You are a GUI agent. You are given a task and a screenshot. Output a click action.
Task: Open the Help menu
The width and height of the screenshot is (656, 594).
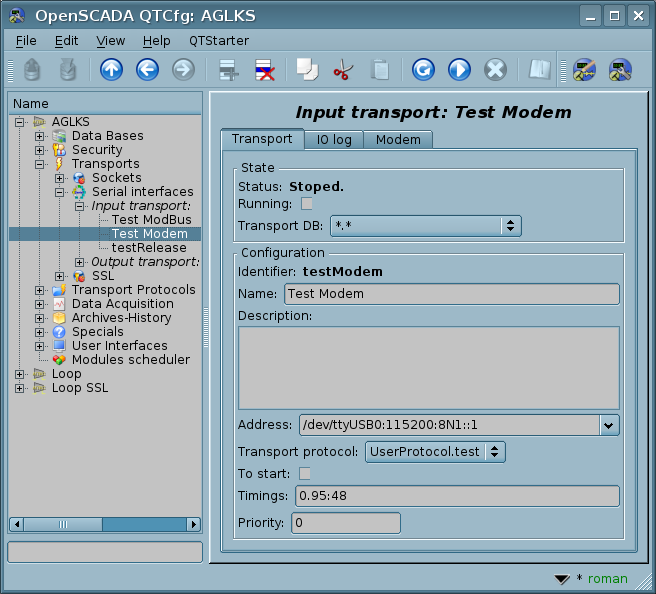coord(156,41)
